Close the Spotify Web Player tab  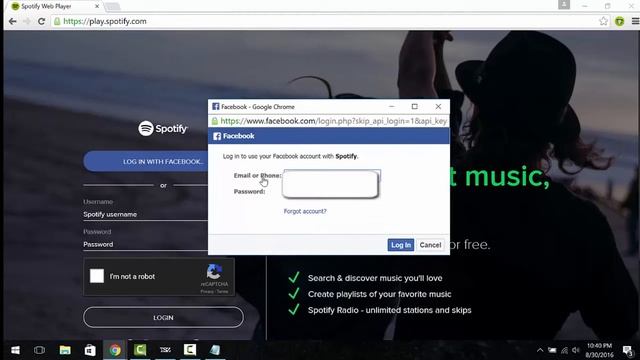pos(97,6)
